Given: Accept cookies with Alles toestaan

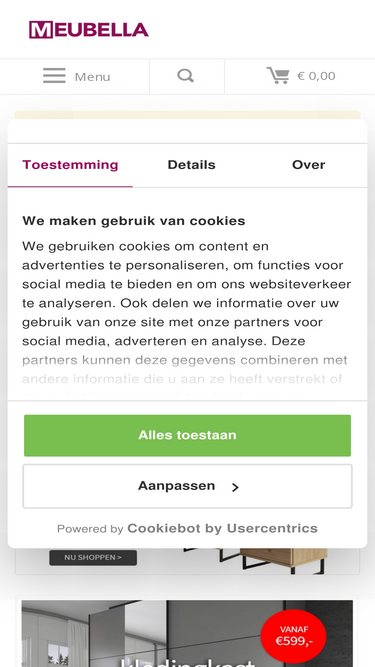Looking at the screenshot, I should click(188, 435).
